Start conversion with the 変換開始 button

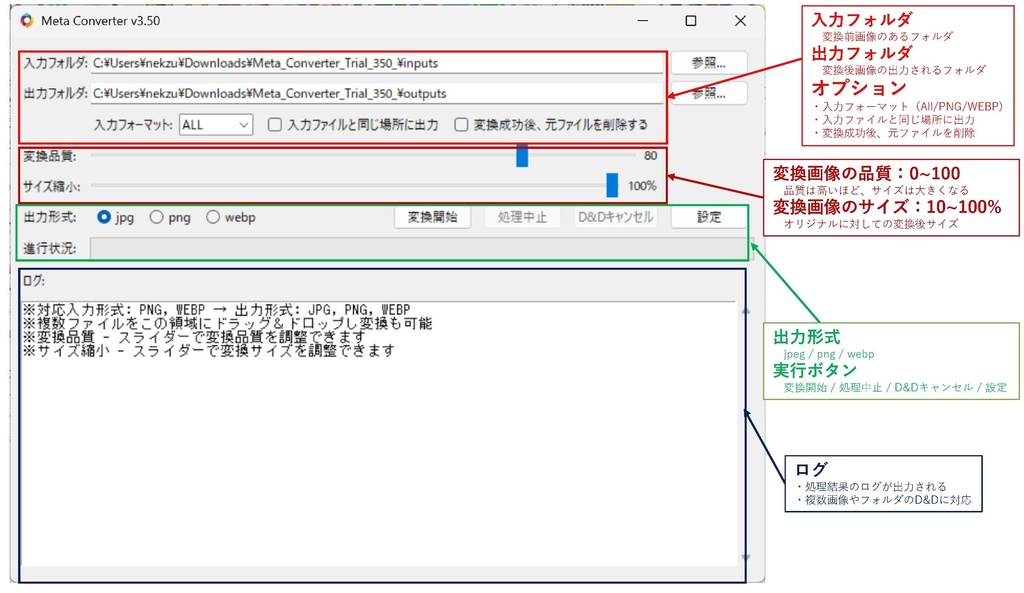coord(431,216)
